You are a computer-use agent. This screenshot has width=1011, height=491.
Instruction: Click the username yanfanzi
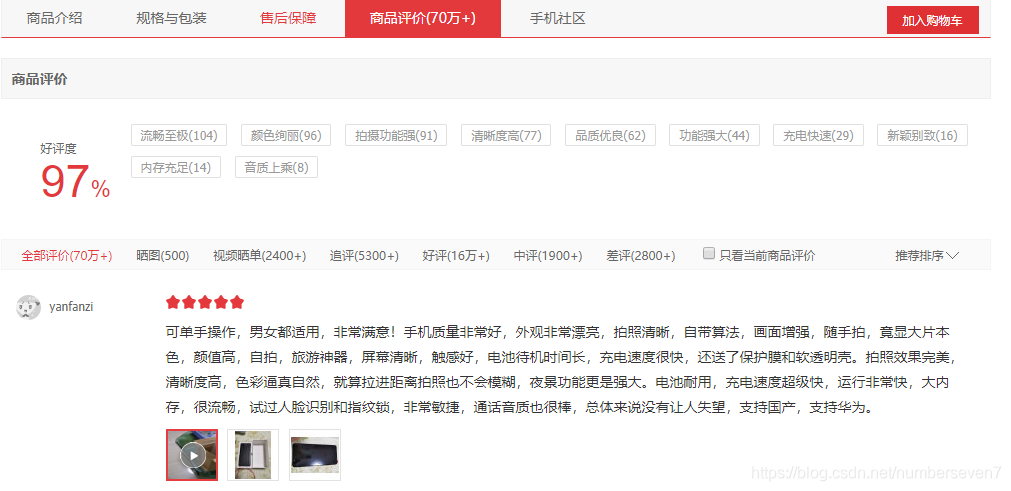point(71,307)
